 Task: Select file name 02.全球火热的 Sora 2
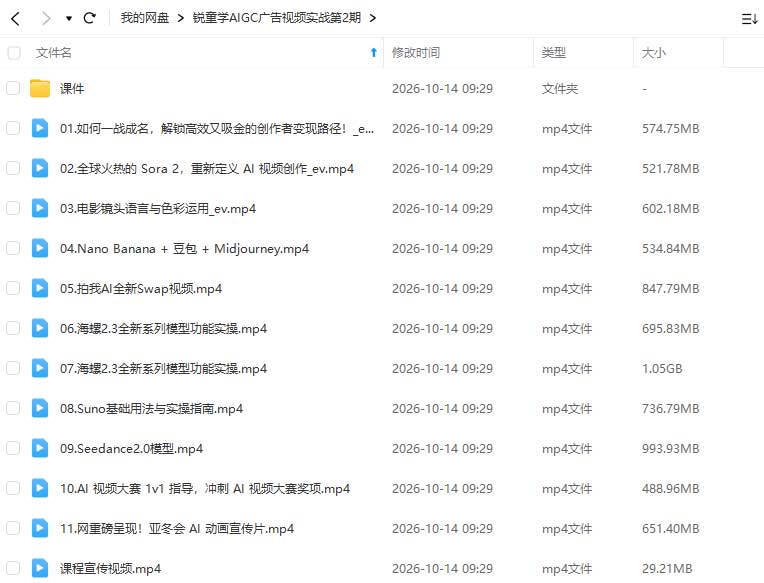207,169
